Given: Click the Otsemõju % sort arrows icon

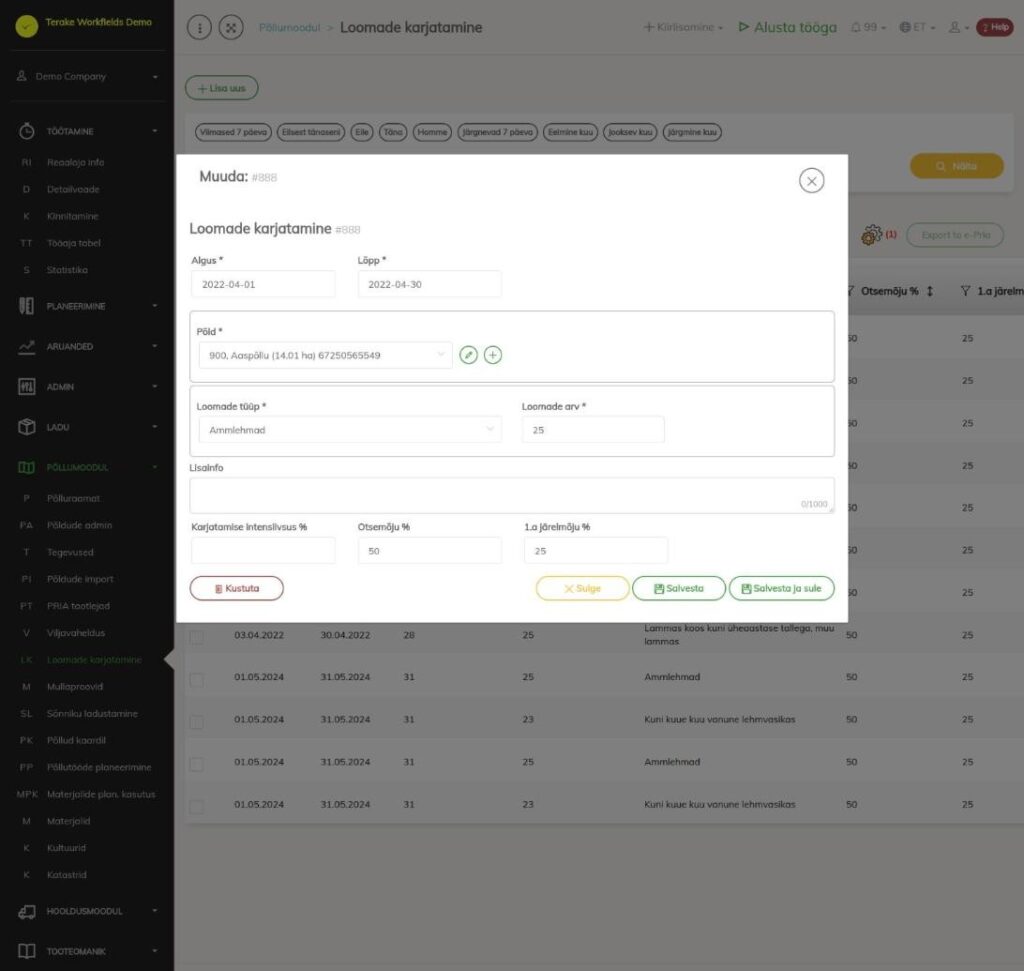Looking at the screenshot, I should pos(929,291).
